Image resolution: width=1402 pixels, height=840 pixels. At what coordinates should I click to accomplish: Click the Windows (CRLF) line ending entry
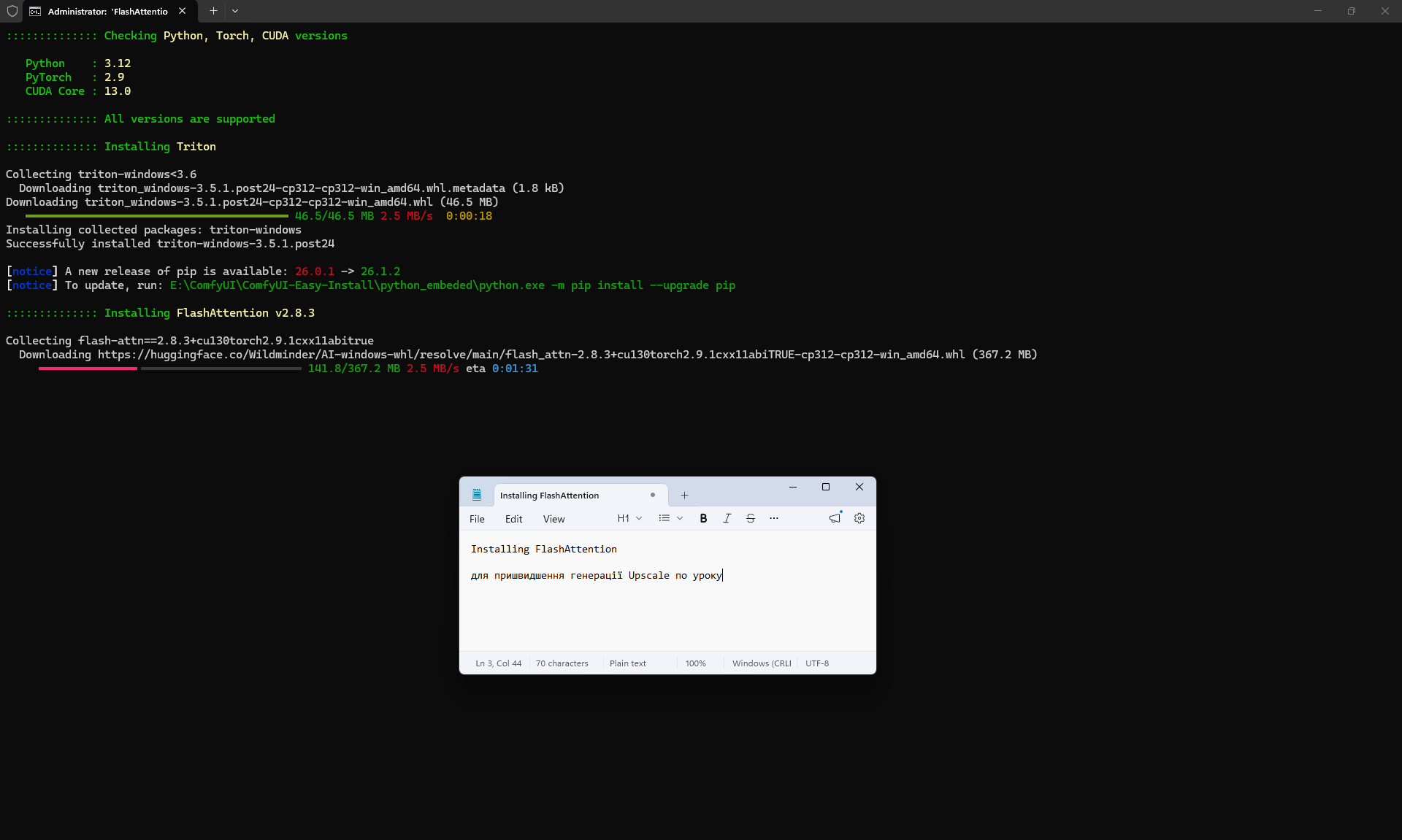tap(762, 663)
